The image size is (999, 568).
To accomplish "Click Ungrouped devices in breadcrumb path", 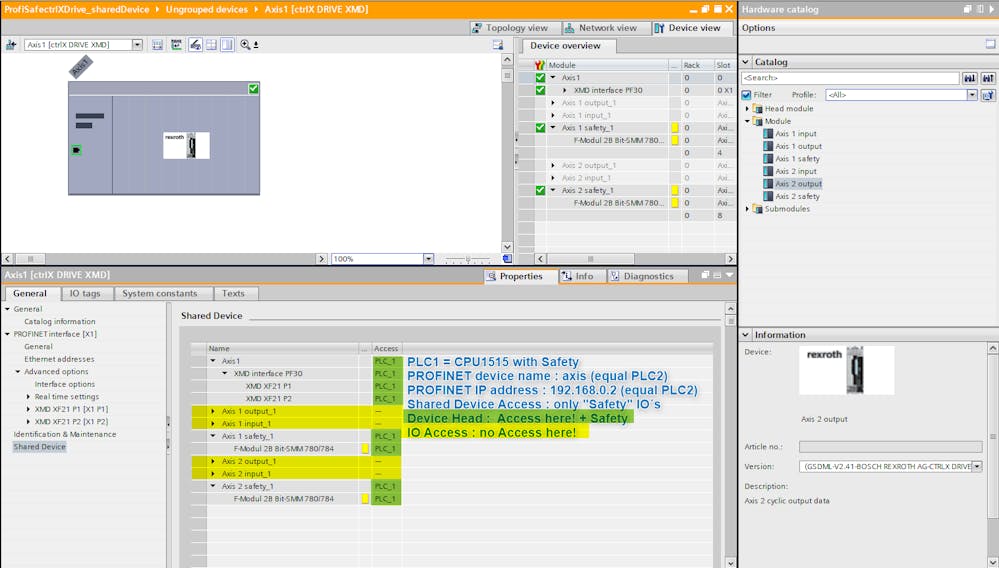I will [207, 10].
